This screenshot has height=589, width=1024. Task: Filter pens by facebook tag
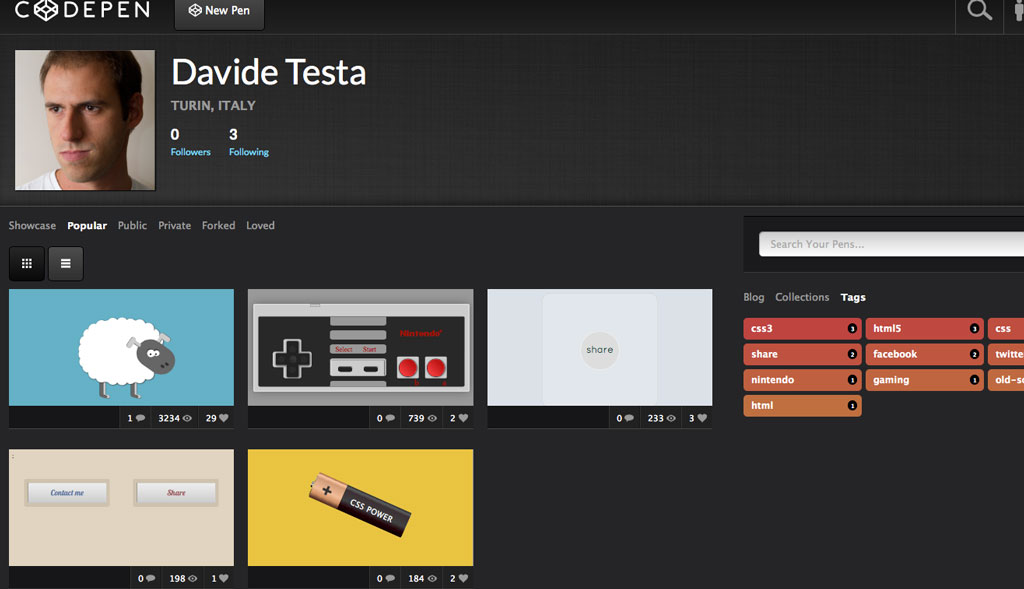(925, 354)
